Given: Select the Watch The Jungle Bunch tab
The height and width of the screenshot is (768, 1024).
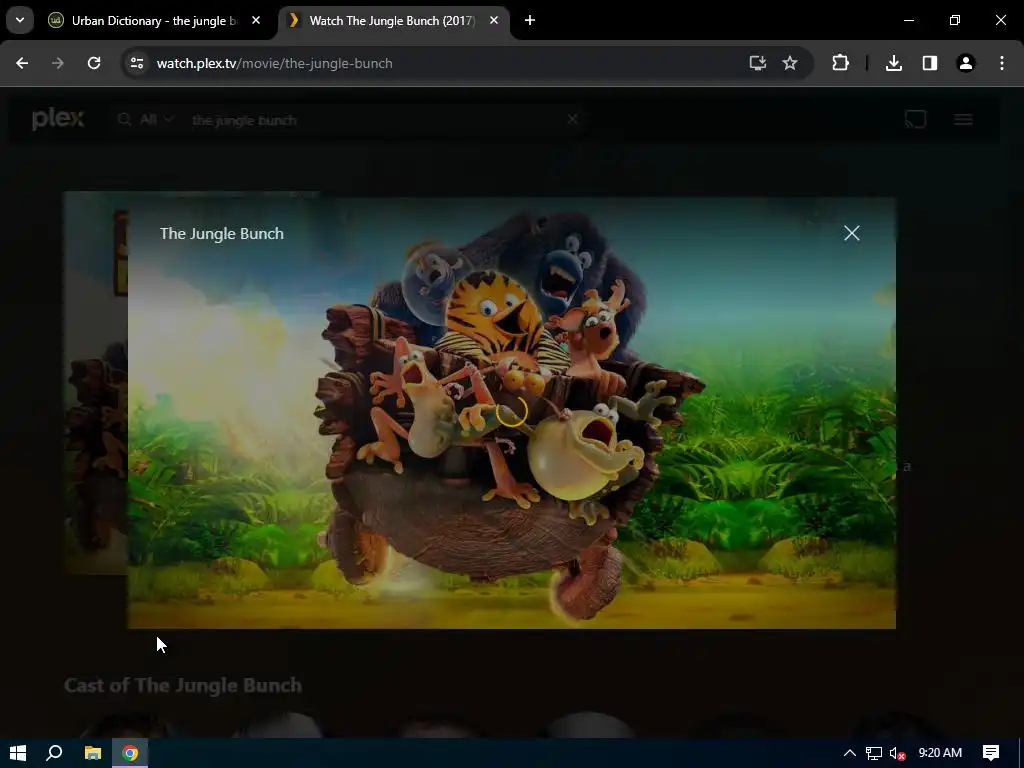Looking at the screenshot, I should [x=392, y=21].
